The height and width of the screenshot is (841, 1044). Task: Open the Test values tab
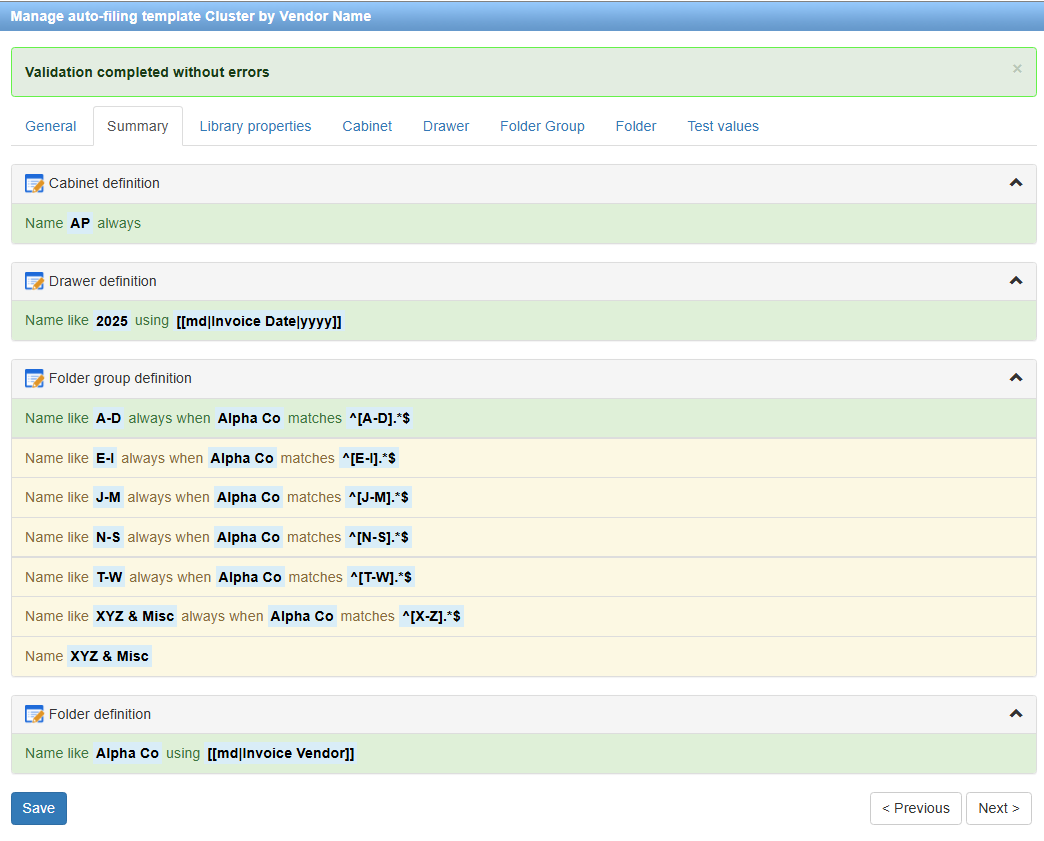coord(723,126)
